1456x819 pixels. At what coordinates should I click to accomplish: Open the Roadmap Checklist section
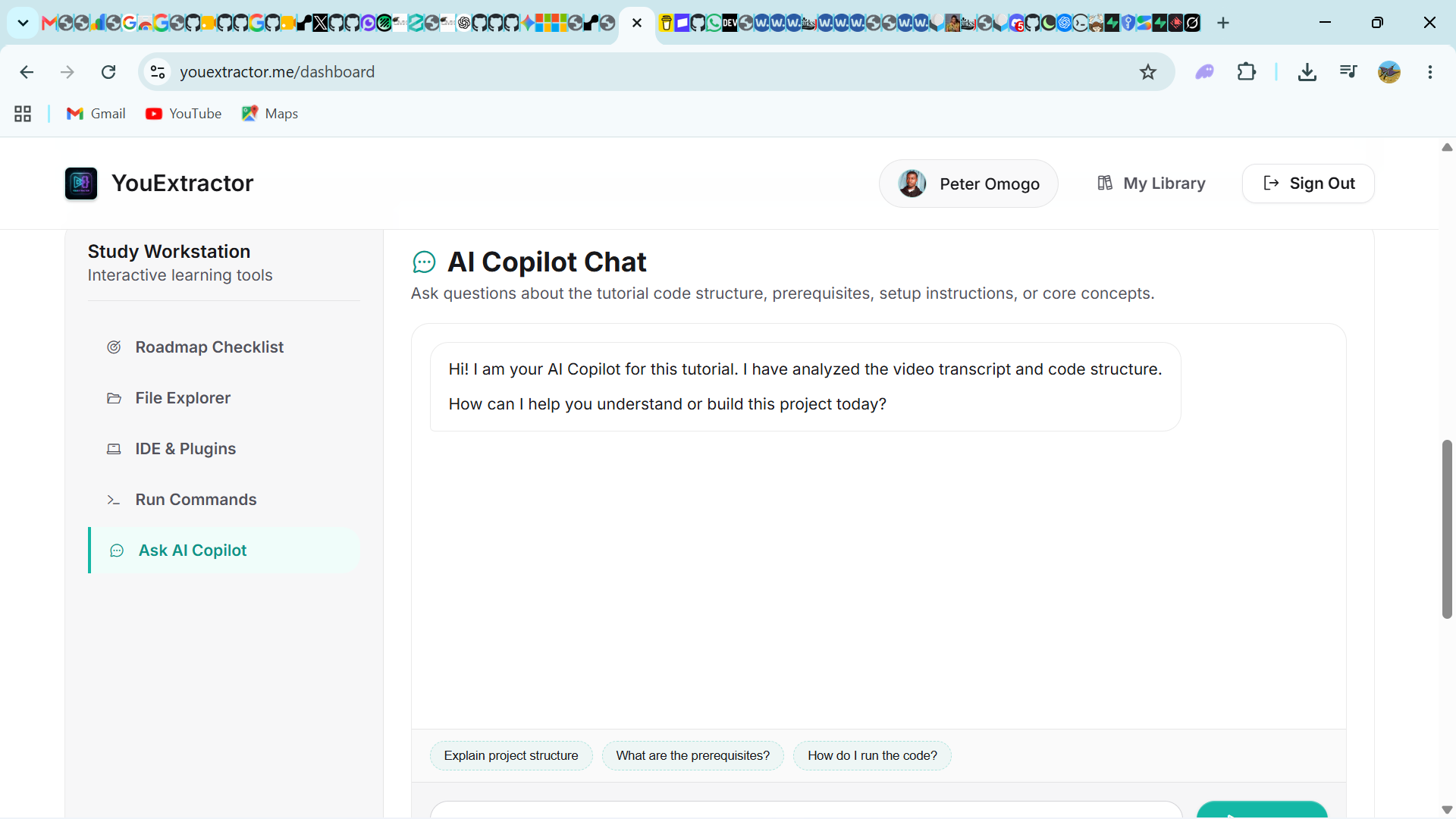pyautogui.click(x=224, y=347)
